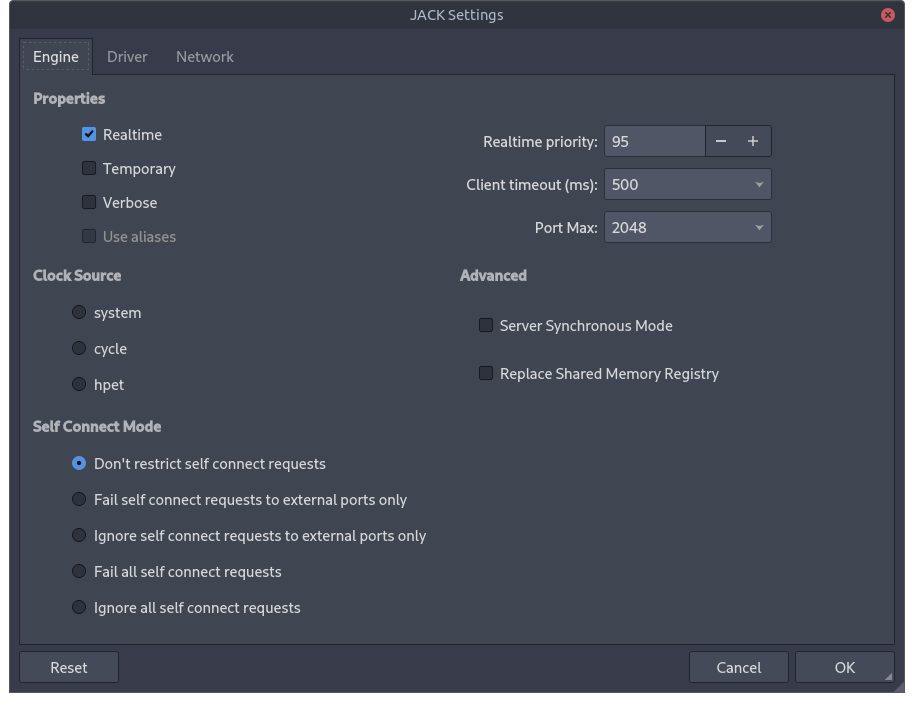Check Server Synchronous Mode
Image resolution: width=914 pixels, height=702 pixels.
486,326
